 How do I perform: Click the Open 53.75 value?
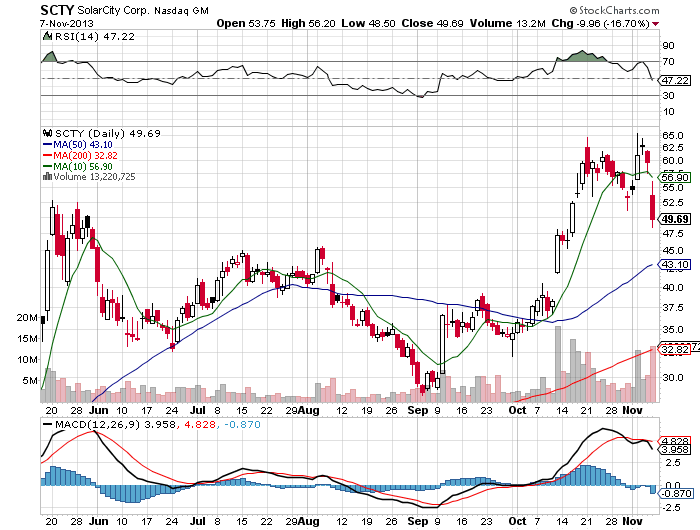pos(246,23)
